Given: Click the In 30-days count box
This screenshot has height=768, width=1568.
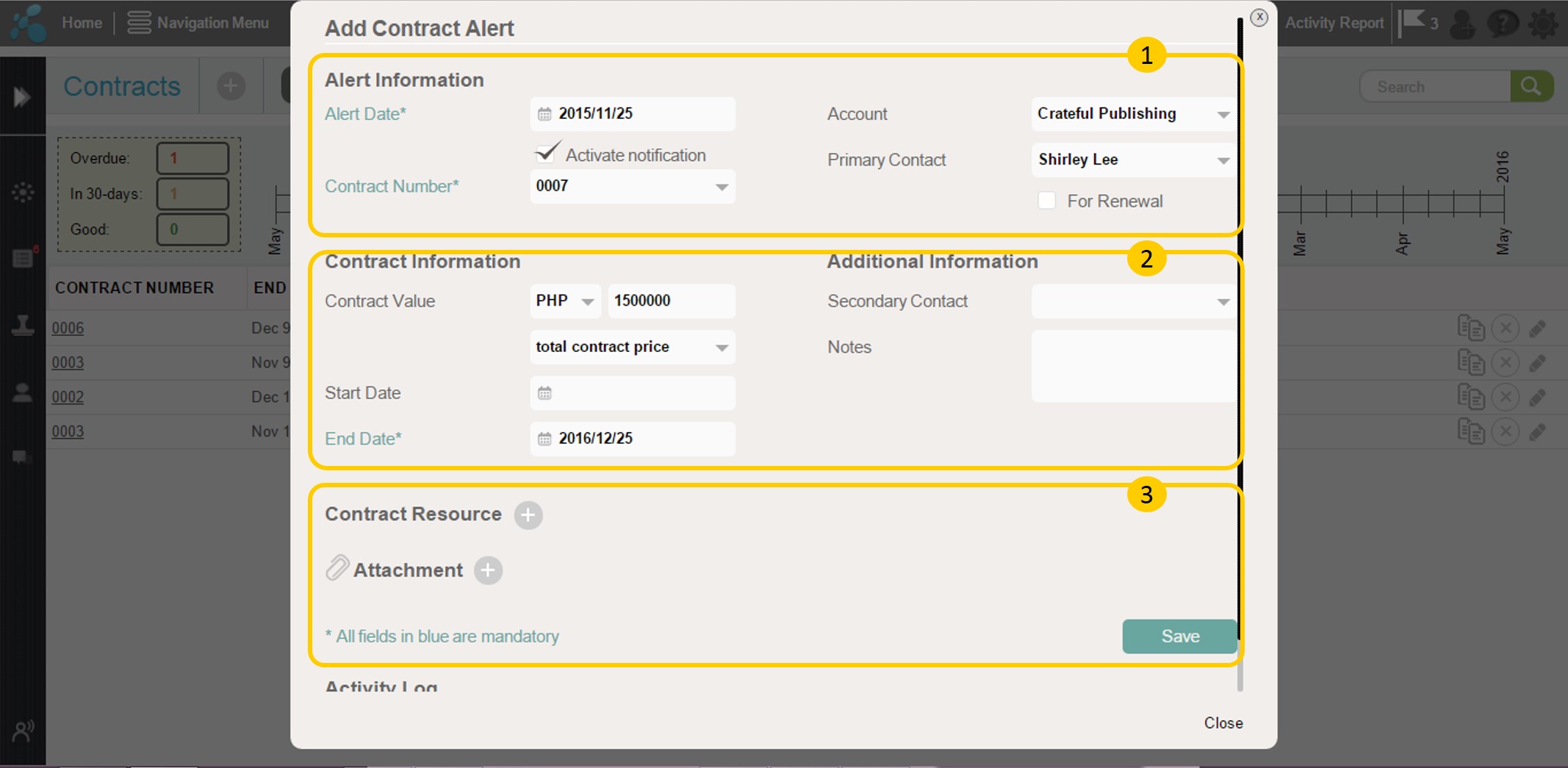Looking at the screenshot, I should [193, 193].
